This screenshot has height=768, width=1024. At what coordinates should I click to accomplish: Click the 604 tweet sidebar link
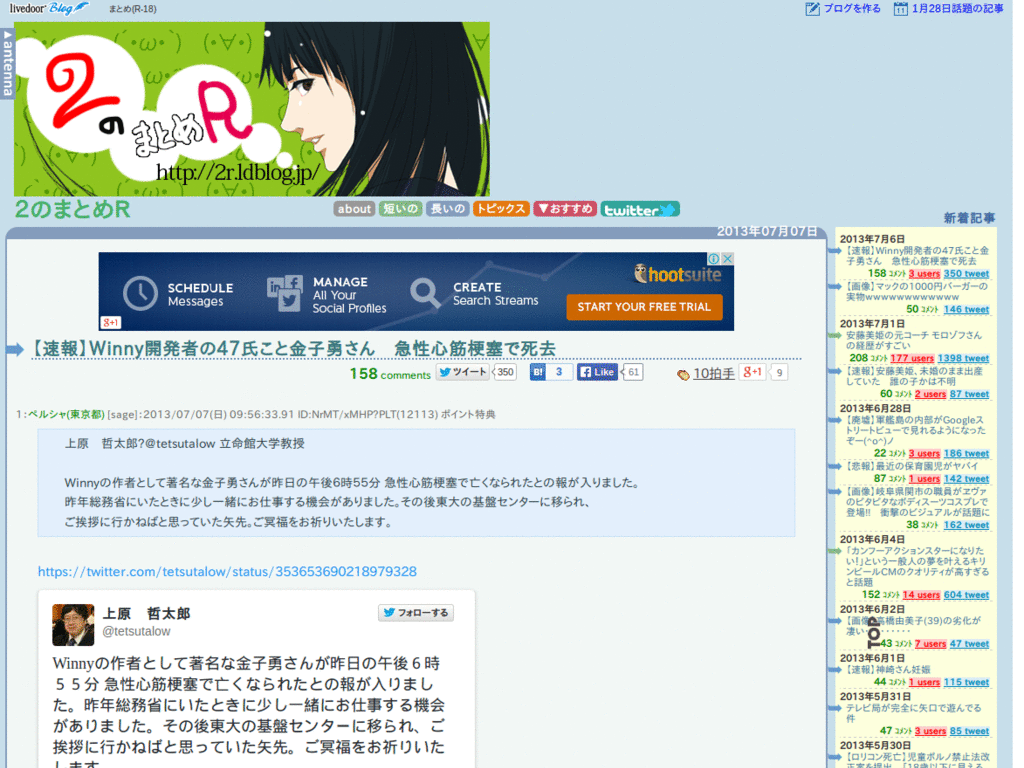(967, 595)
